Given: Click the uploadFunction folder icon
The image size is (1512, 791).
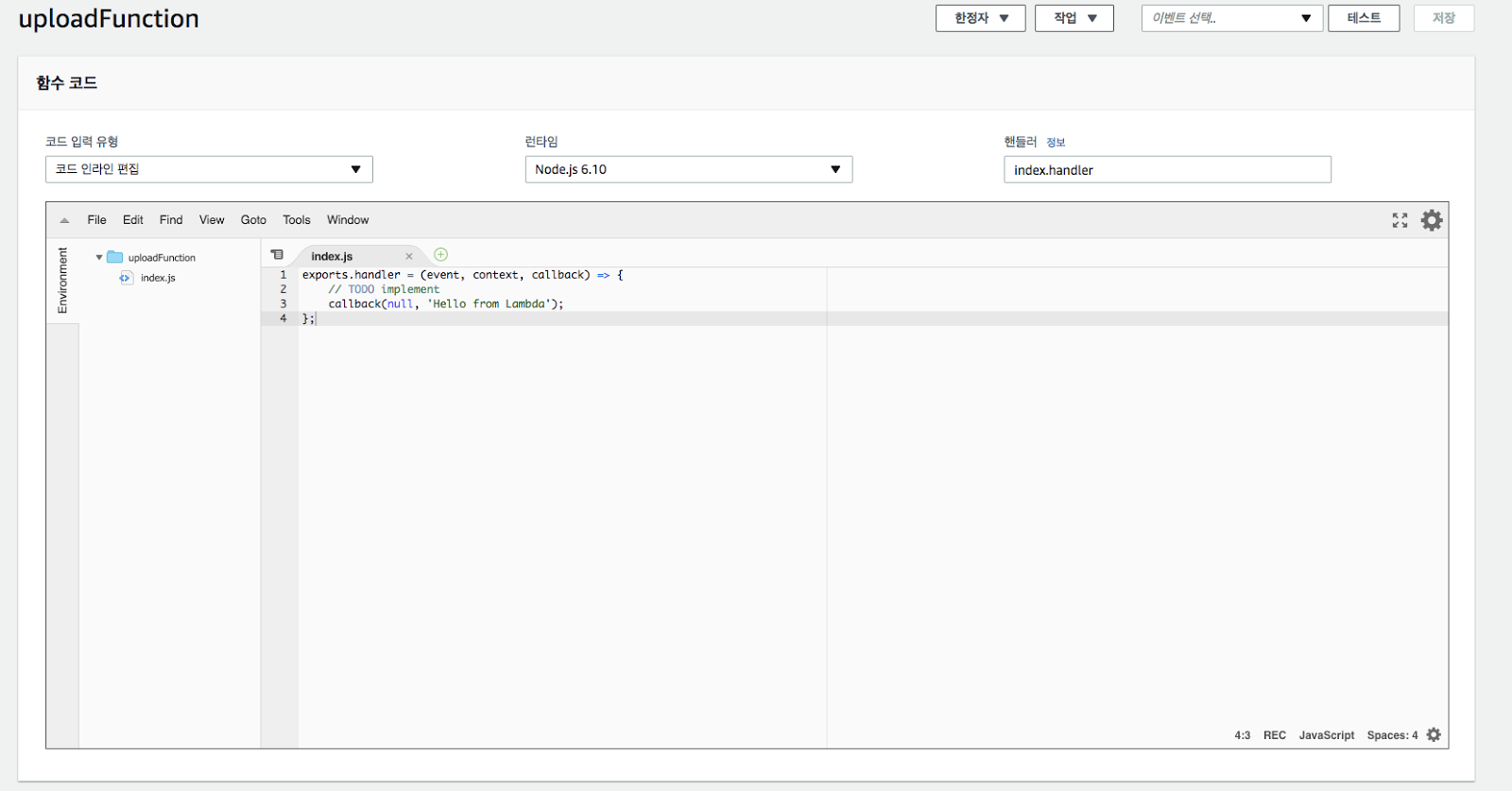Looking at the screenshot, I should tap(115, 257).
